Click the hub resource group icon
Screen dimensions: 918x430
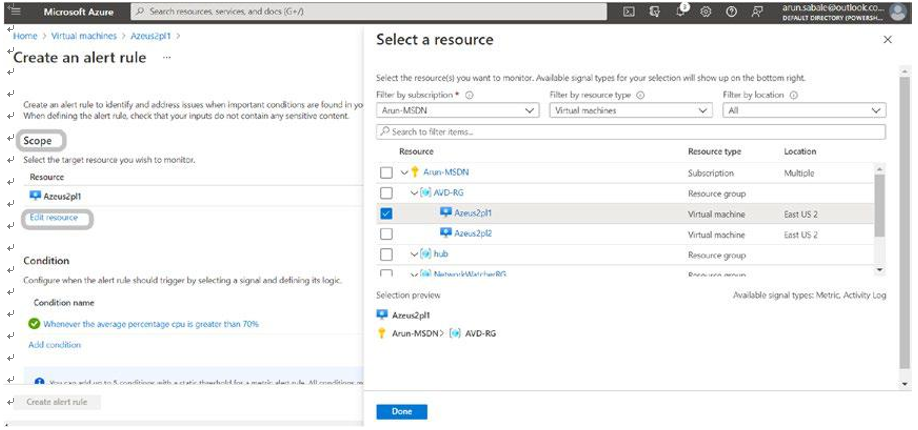click(426, 254)
